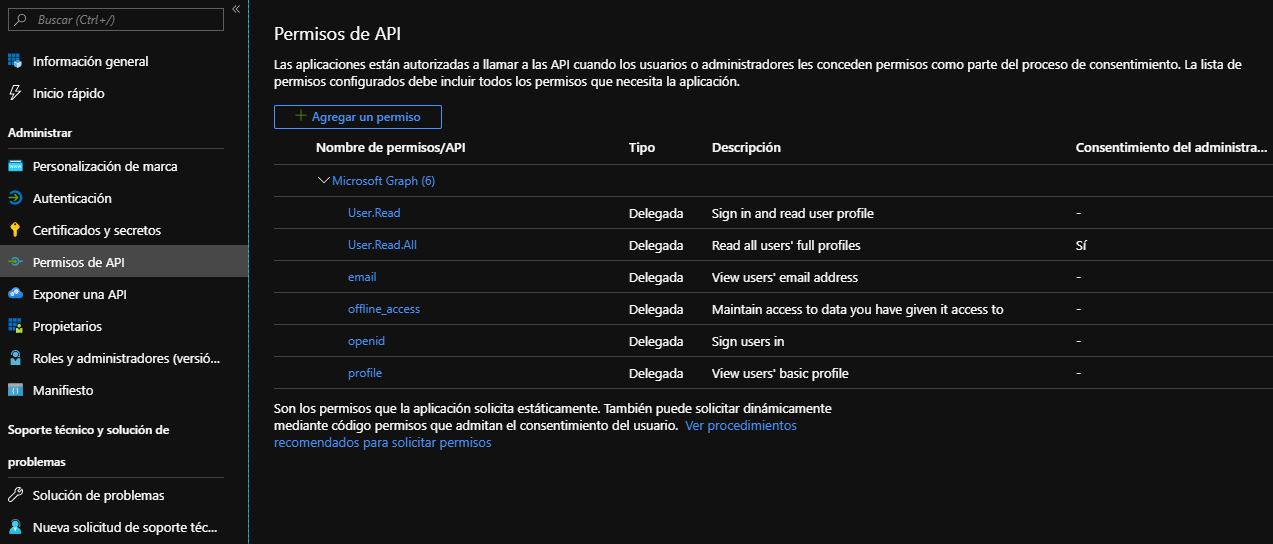Click 'Sign users in' description
This screenshot has height=544, width=1273.
748,341
